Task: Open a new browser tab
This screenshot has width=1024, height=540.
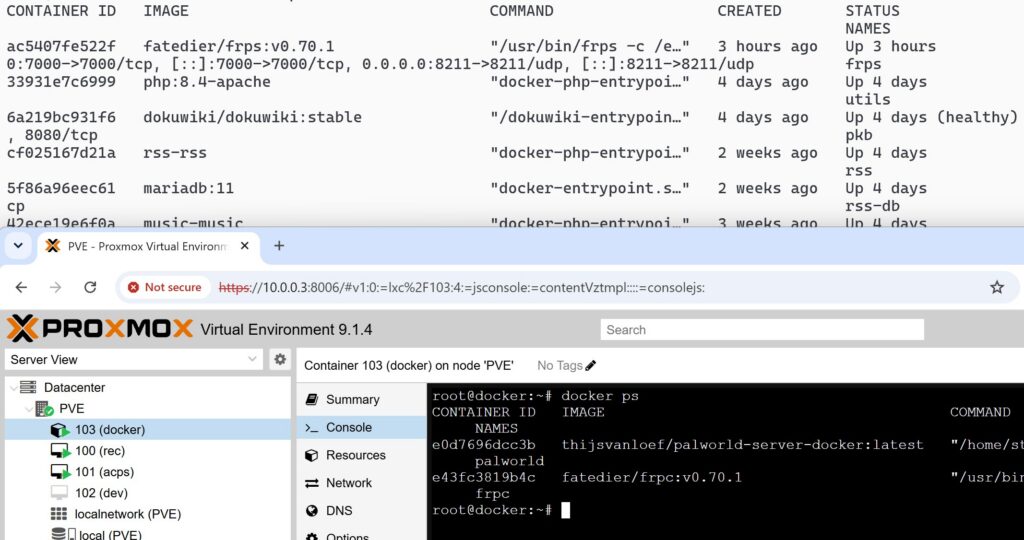Action: click(x=279, y=246)
